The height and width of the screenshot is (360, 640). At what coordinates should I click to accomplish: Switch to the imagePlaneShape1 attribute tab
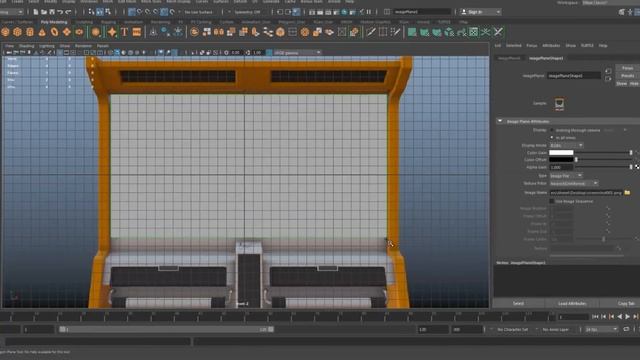click(546, 58)
